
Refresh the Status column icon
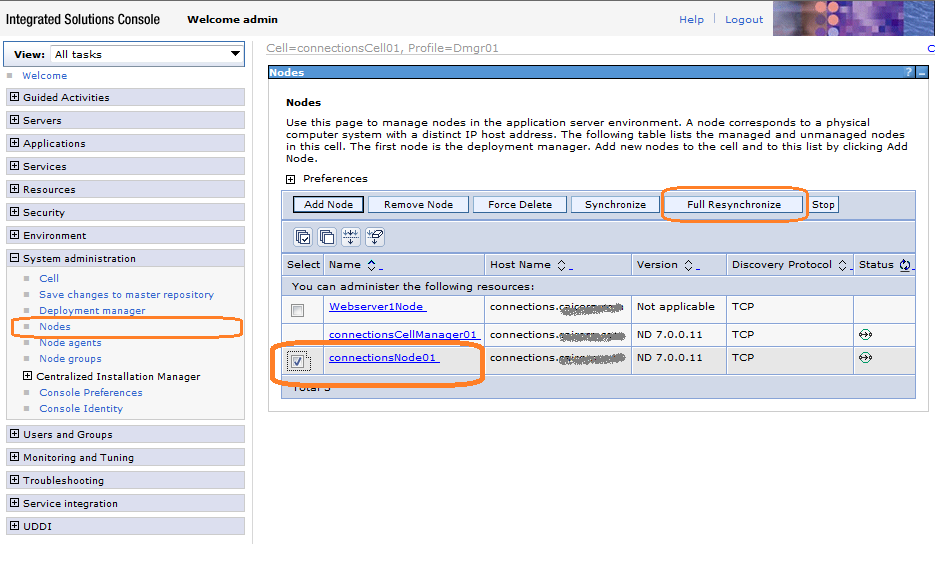(x=905, y=265)
